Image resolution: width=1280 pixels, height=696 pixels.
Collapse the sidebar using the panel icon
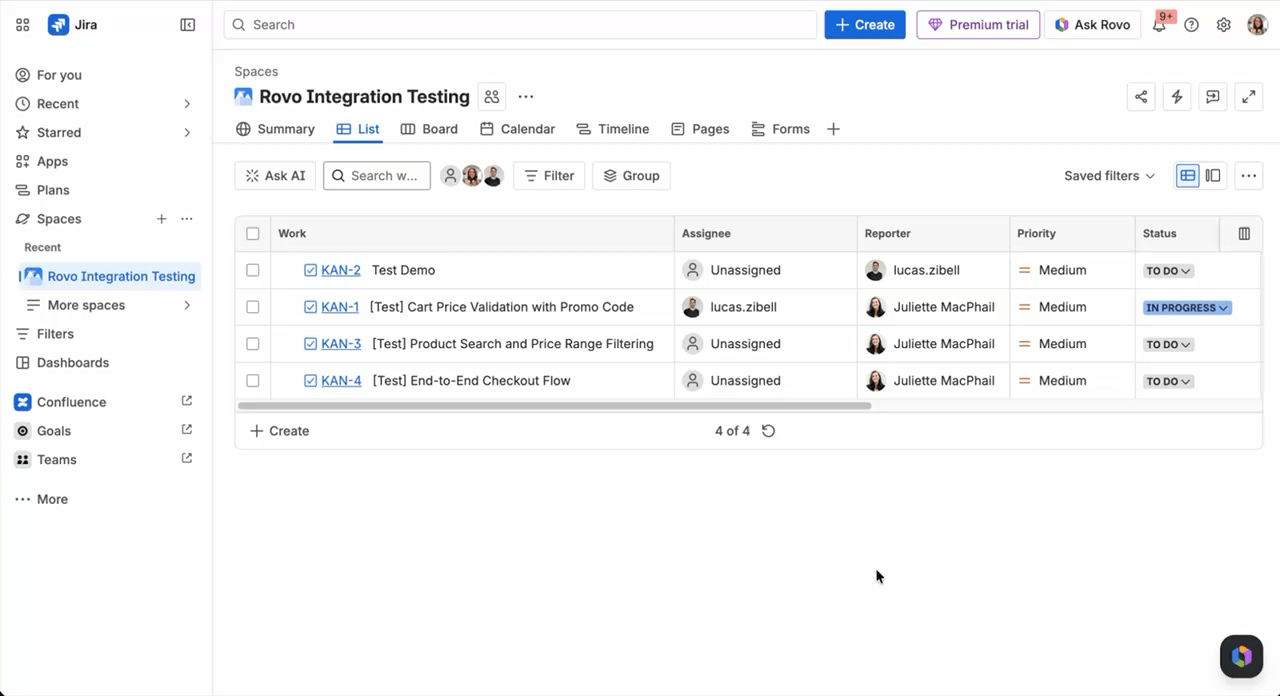(188, 25)
